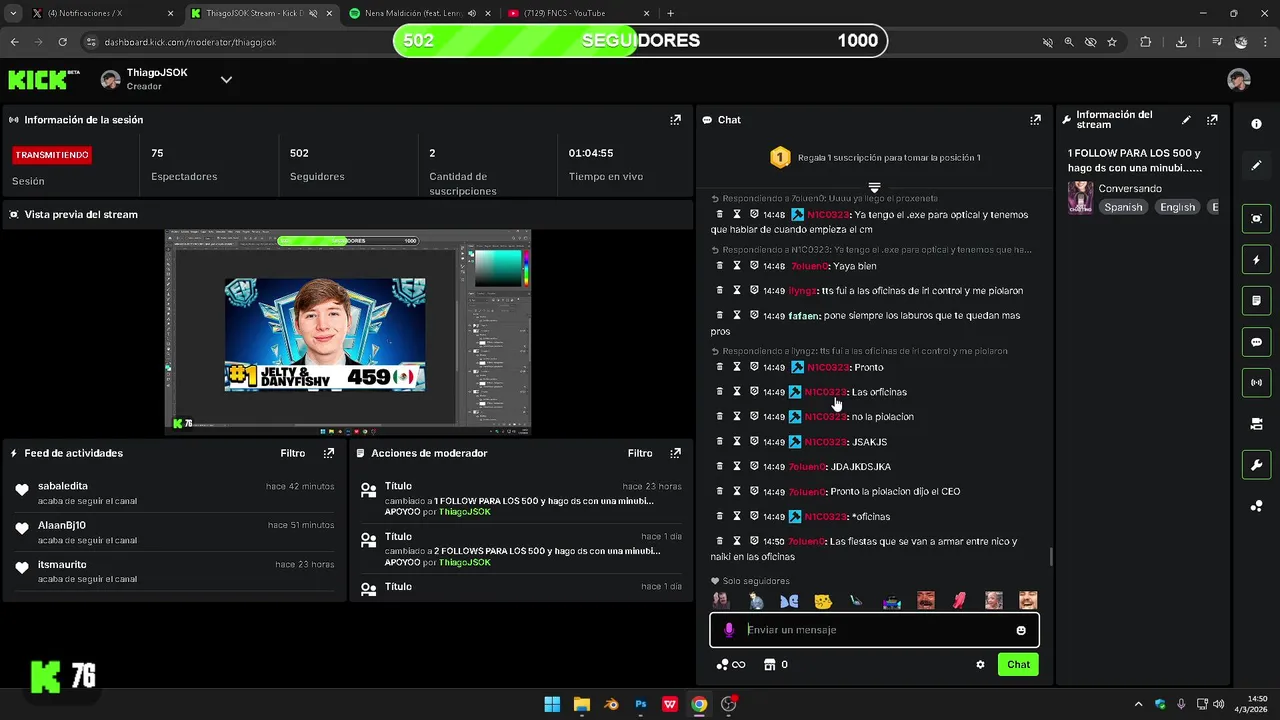
Task: Click the purple microphone icon in message box
Action: pos(729,630)
